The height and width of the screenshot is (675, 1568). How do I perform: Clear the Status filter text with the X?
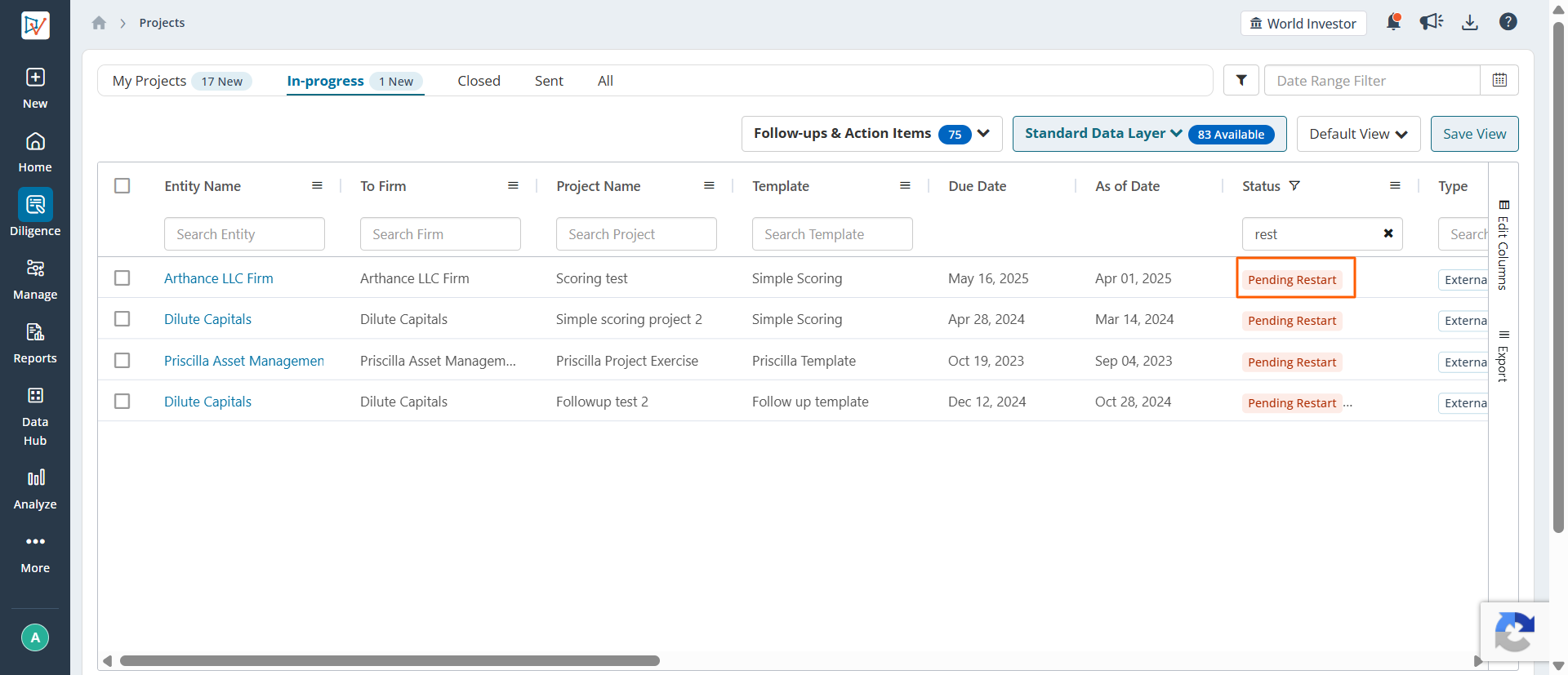pos(1388,233)
